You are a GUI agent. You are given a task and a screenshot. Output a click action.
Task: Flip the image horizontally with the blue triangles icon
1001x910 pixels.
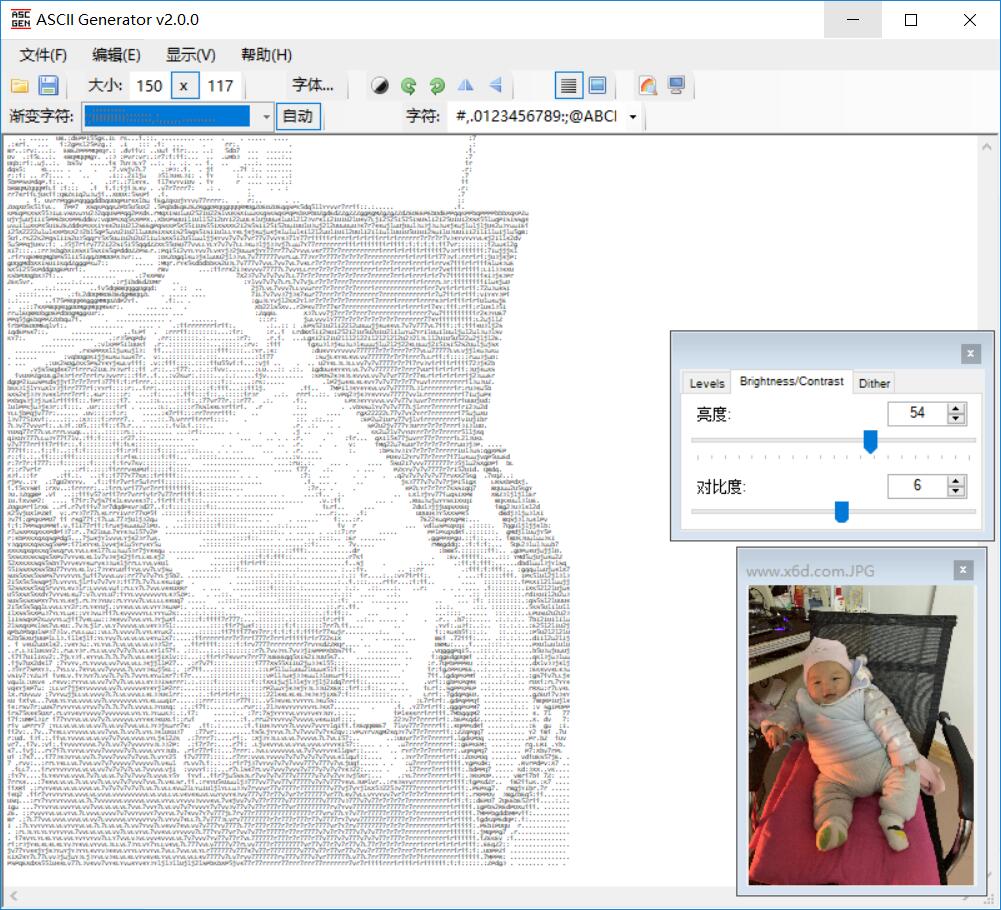pyautogui.click(x=466, y=86)
